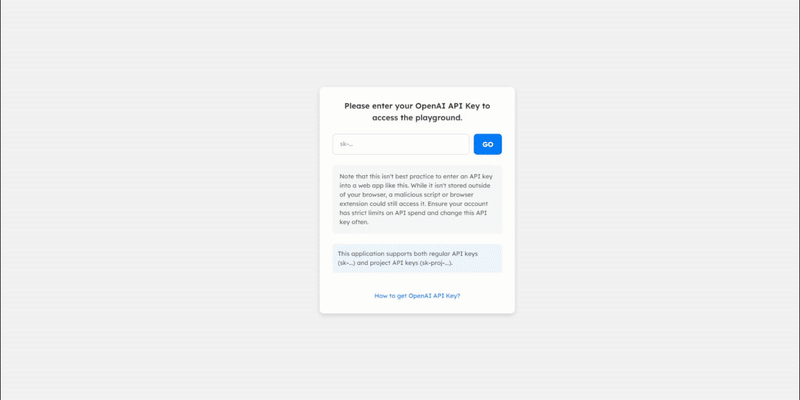
Task: Click the heading line 'access the playground.'
Action: (417, 117)
